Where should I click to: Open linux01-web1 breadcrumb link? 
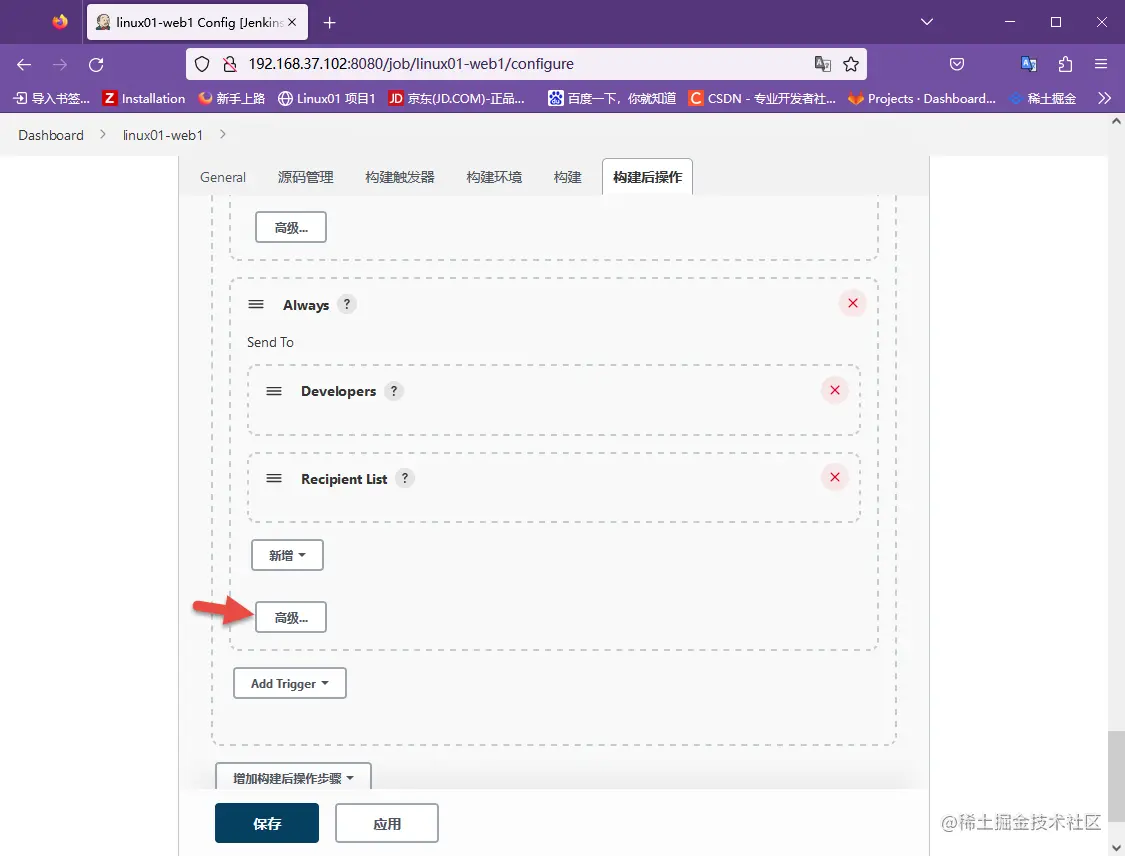pyautogui.click(x=163, y=136)
